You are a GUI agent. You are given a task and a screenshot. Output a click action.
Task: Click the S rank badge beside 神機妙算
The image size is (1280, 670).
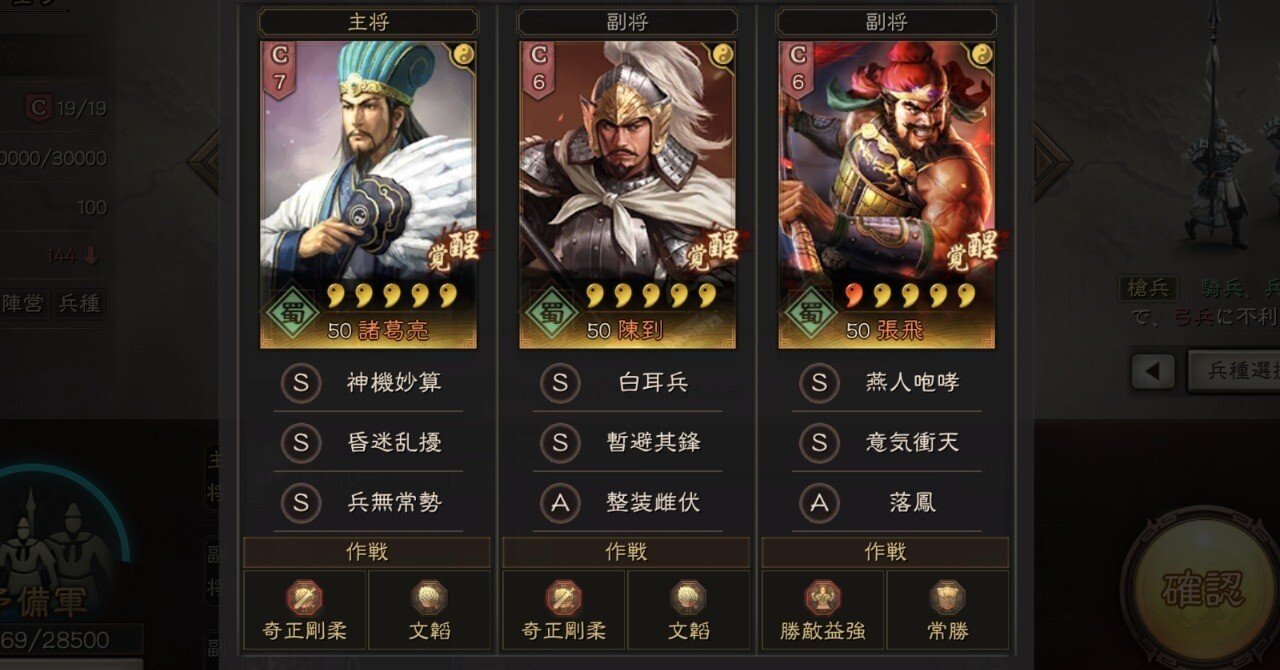pyautogui.click(x=301, y=382)
